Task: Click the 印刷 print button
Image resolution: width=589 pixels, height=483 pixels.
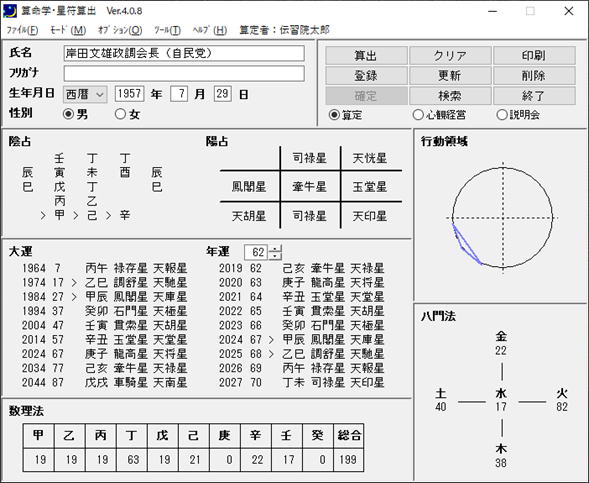Action: coord(534,56)
